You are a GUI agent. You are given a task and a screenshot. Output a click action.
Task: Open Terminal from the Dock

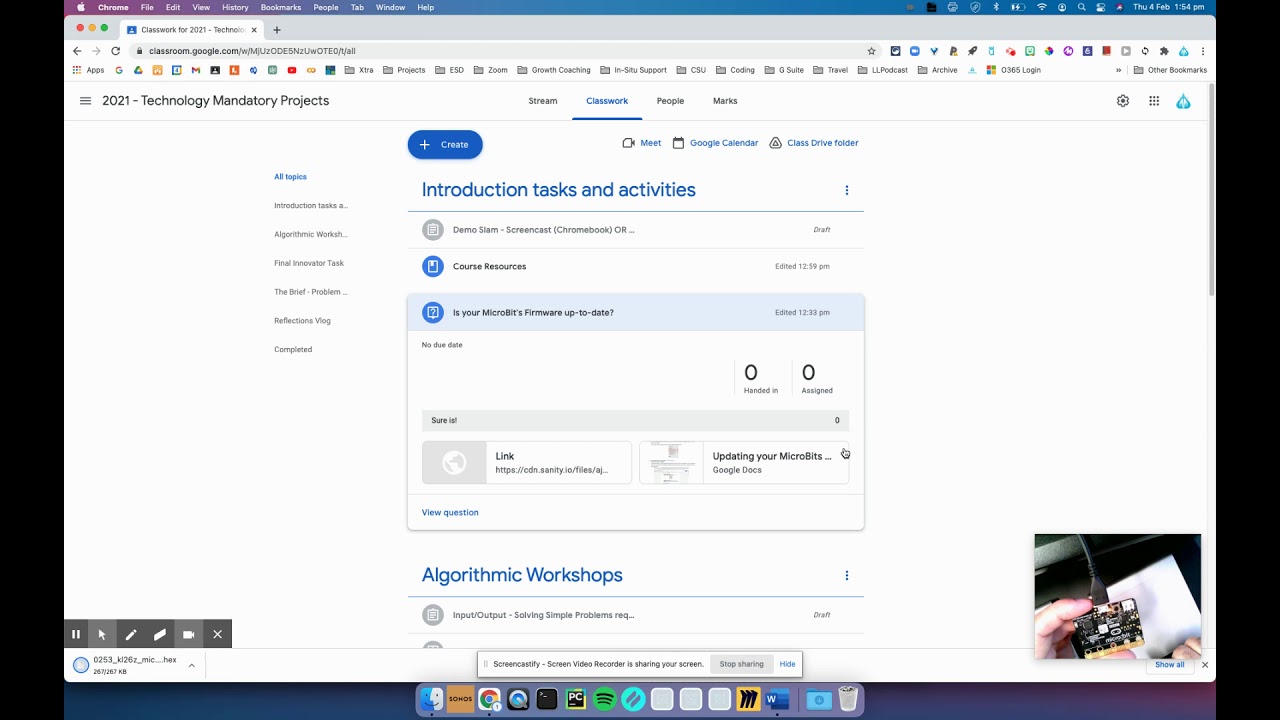(547, 700)
